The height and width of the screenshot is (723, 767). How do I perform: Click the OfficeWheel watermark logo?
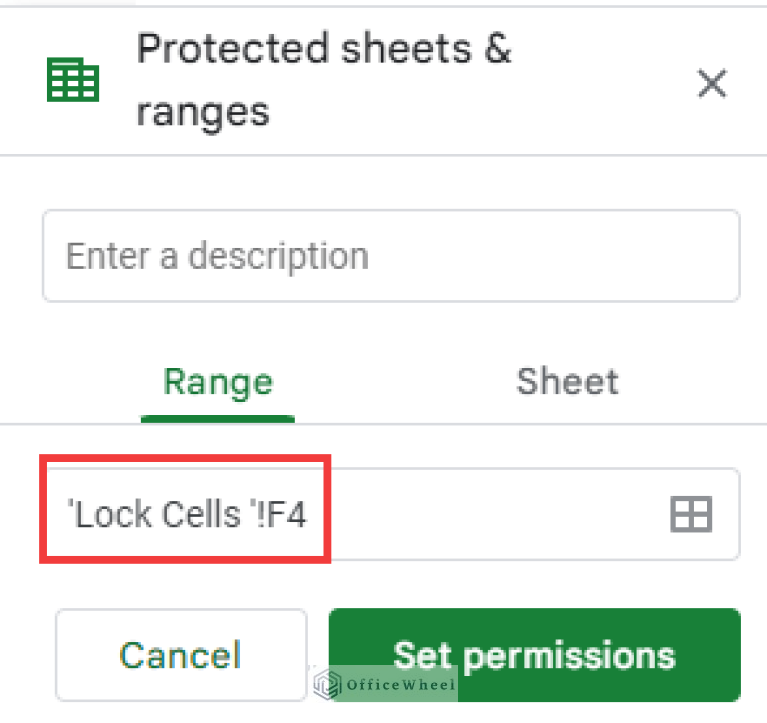pyautogui.click(x=324, y=684)
